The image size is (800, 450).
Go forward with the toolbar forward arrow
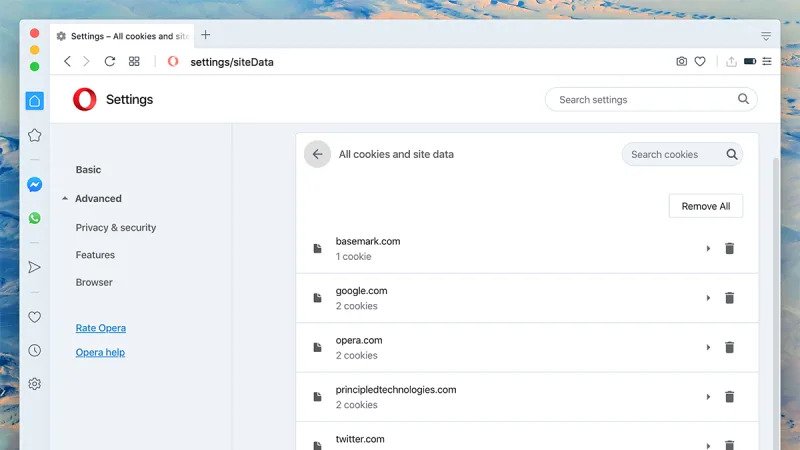(86, 62)
